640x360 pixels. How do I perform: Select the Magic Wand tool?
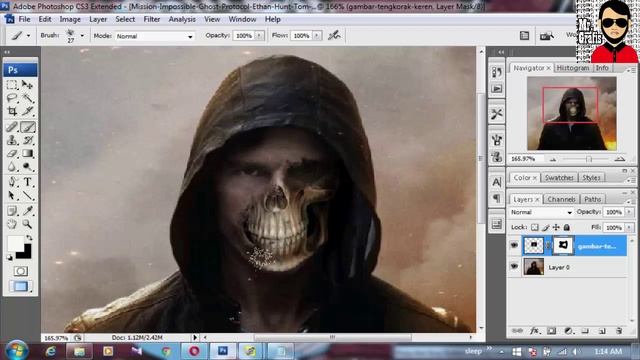click(27, 98)
